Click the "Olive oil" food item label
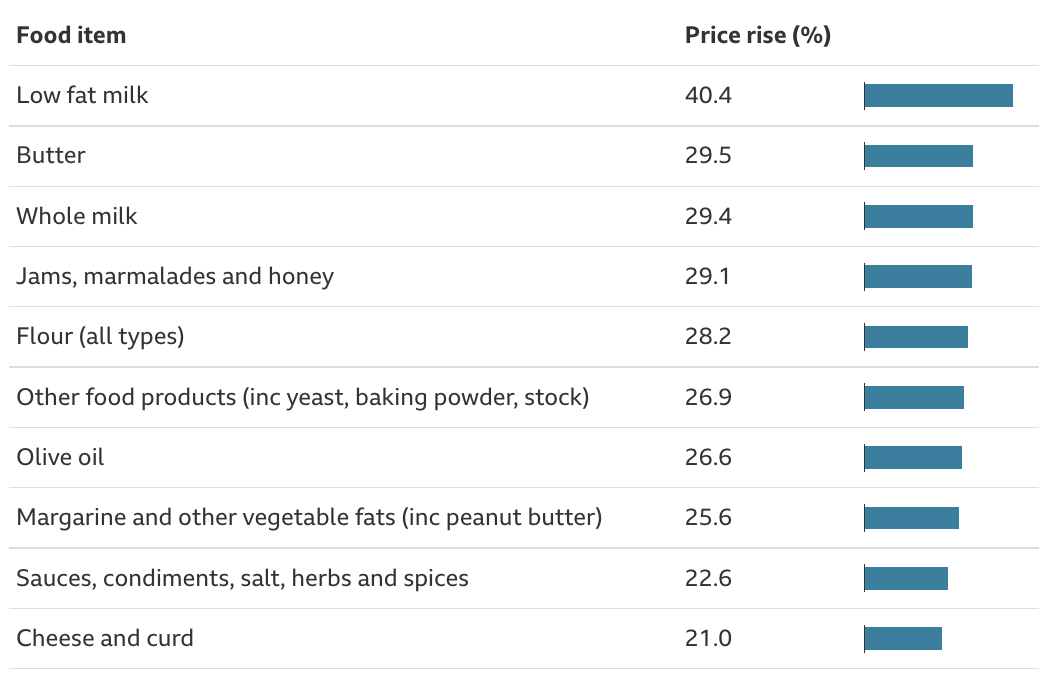Image resolution: width=1052 pixels, height=676 pixels. point(60,458)
